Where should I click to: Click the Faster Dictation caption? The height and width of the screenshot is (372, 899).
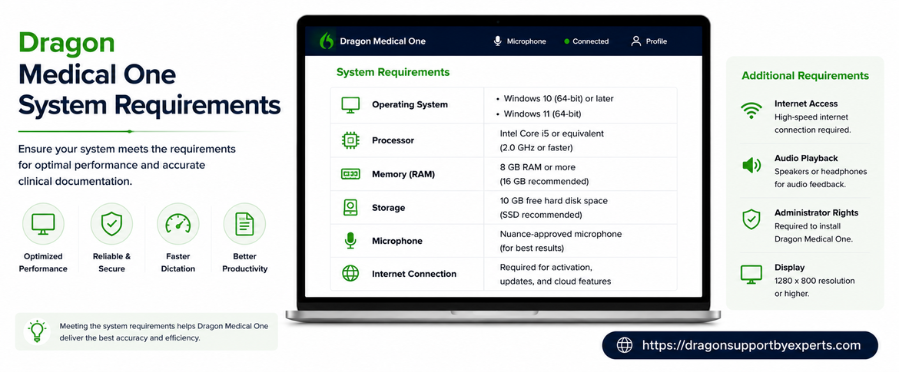click(178, 263)
